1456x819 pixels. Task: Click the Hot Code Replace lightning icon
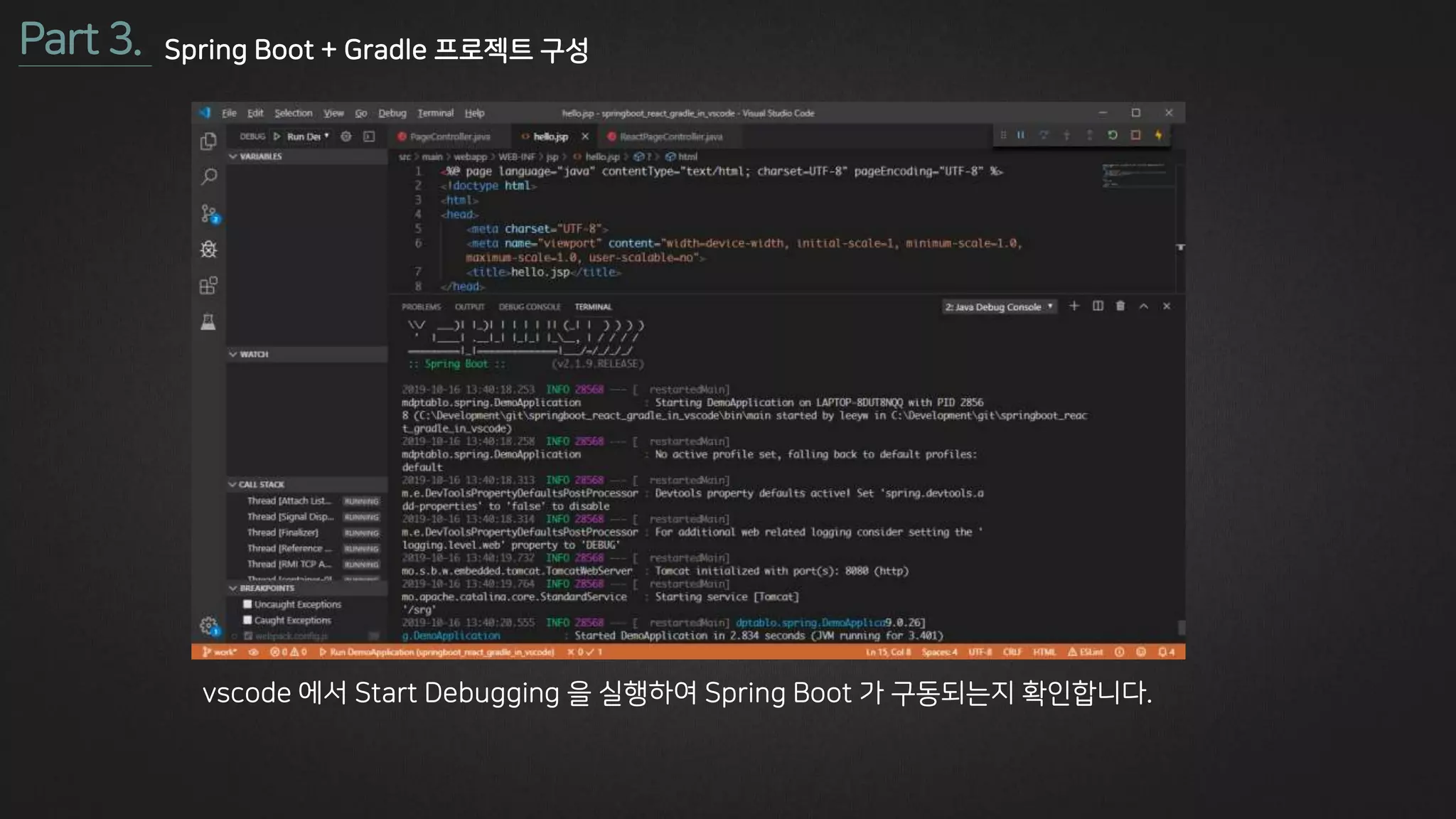[1158, 135]
